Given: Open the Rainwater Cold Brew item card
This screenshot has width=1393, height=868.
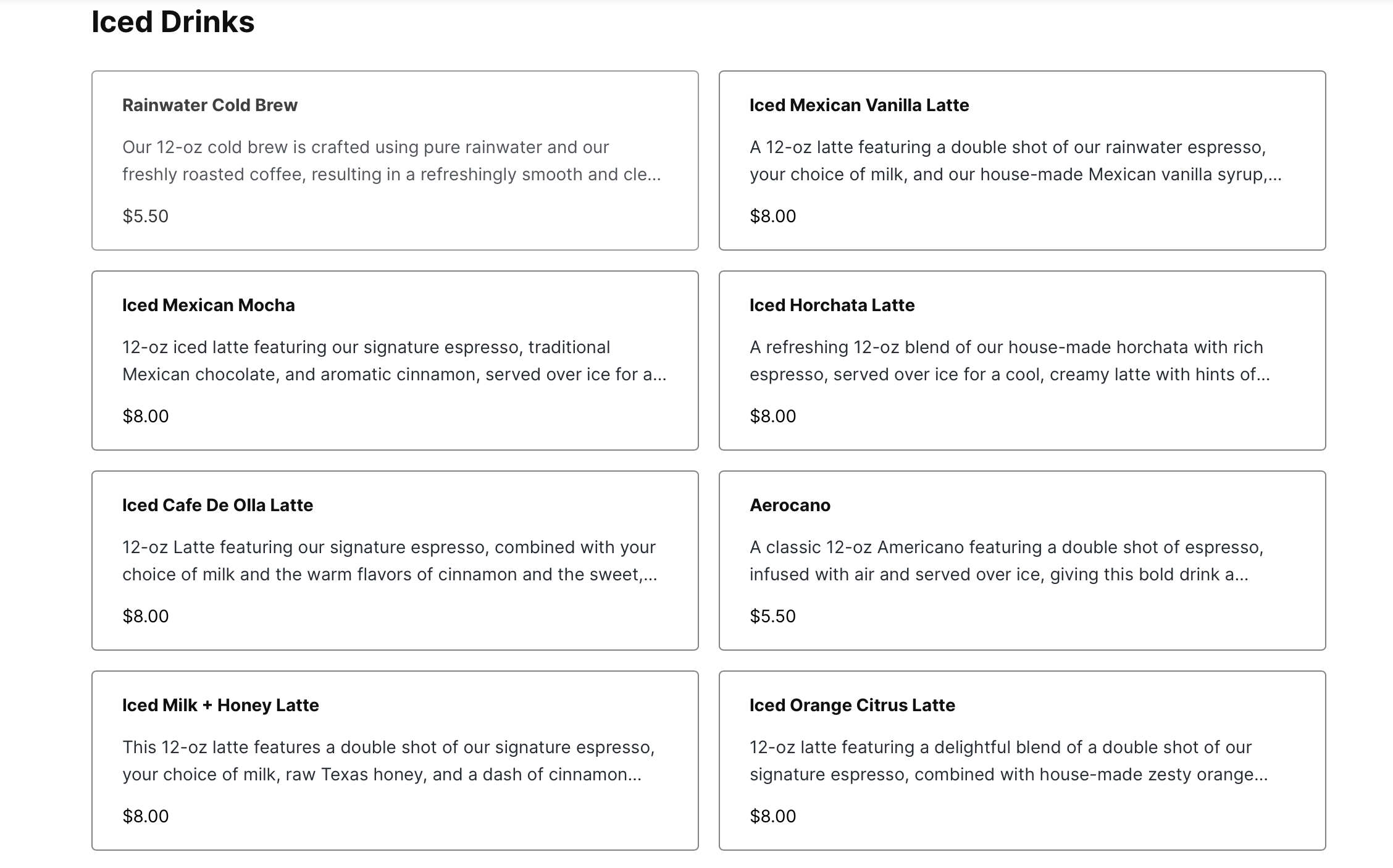Looking at the screenshot, I should (x=395, y=161).
